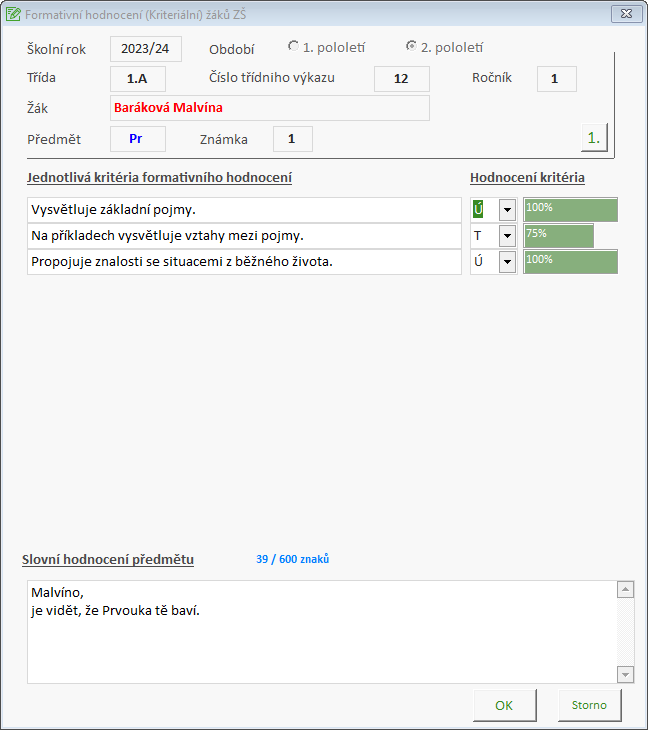This screenshot has height=730, width=648.
Task: Click the Storno button
Action: [589, 705]
